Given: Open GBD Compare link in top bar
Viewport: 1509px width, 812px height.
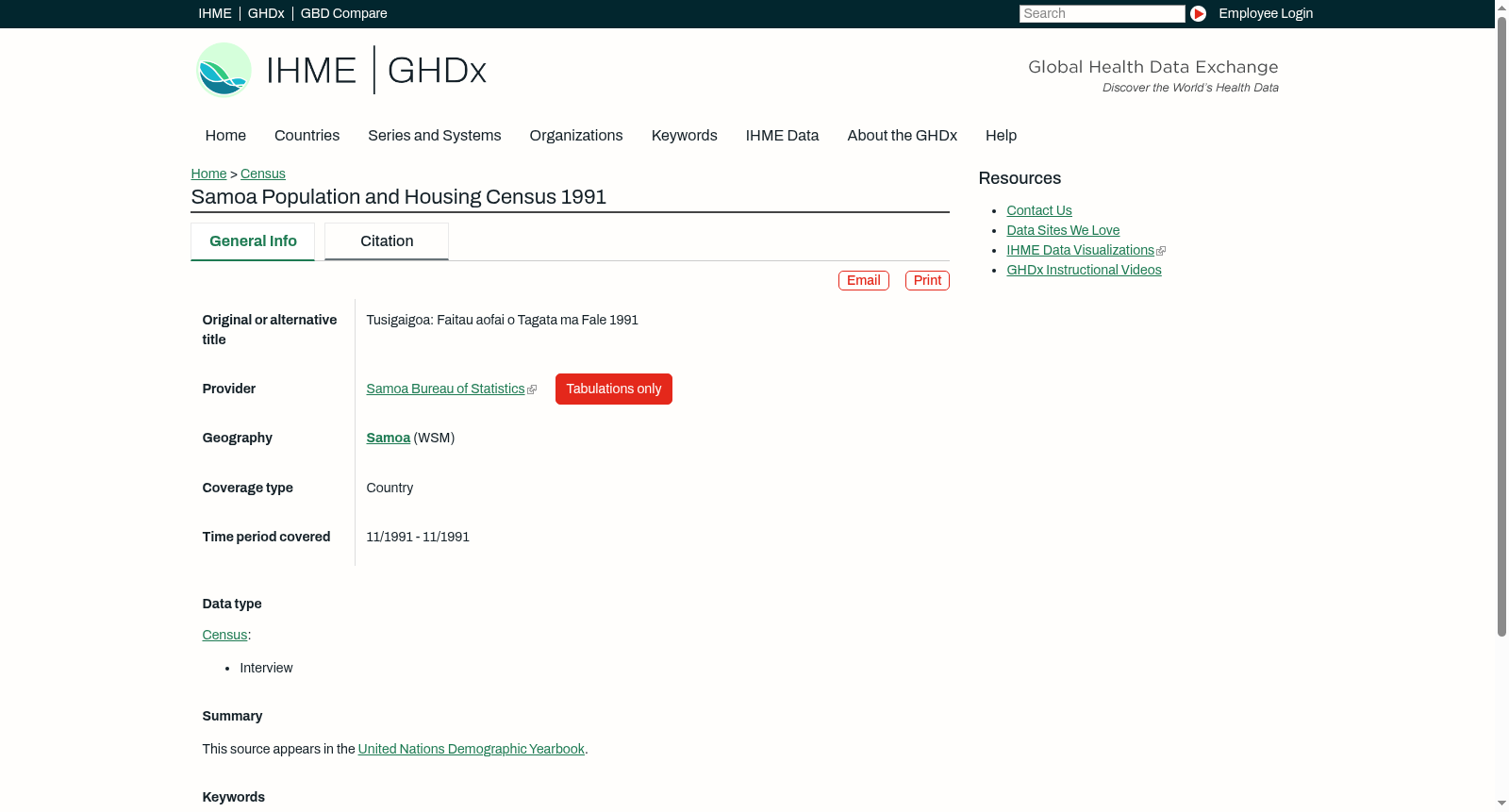Looking at the screenshot, I should click(344, 13).
